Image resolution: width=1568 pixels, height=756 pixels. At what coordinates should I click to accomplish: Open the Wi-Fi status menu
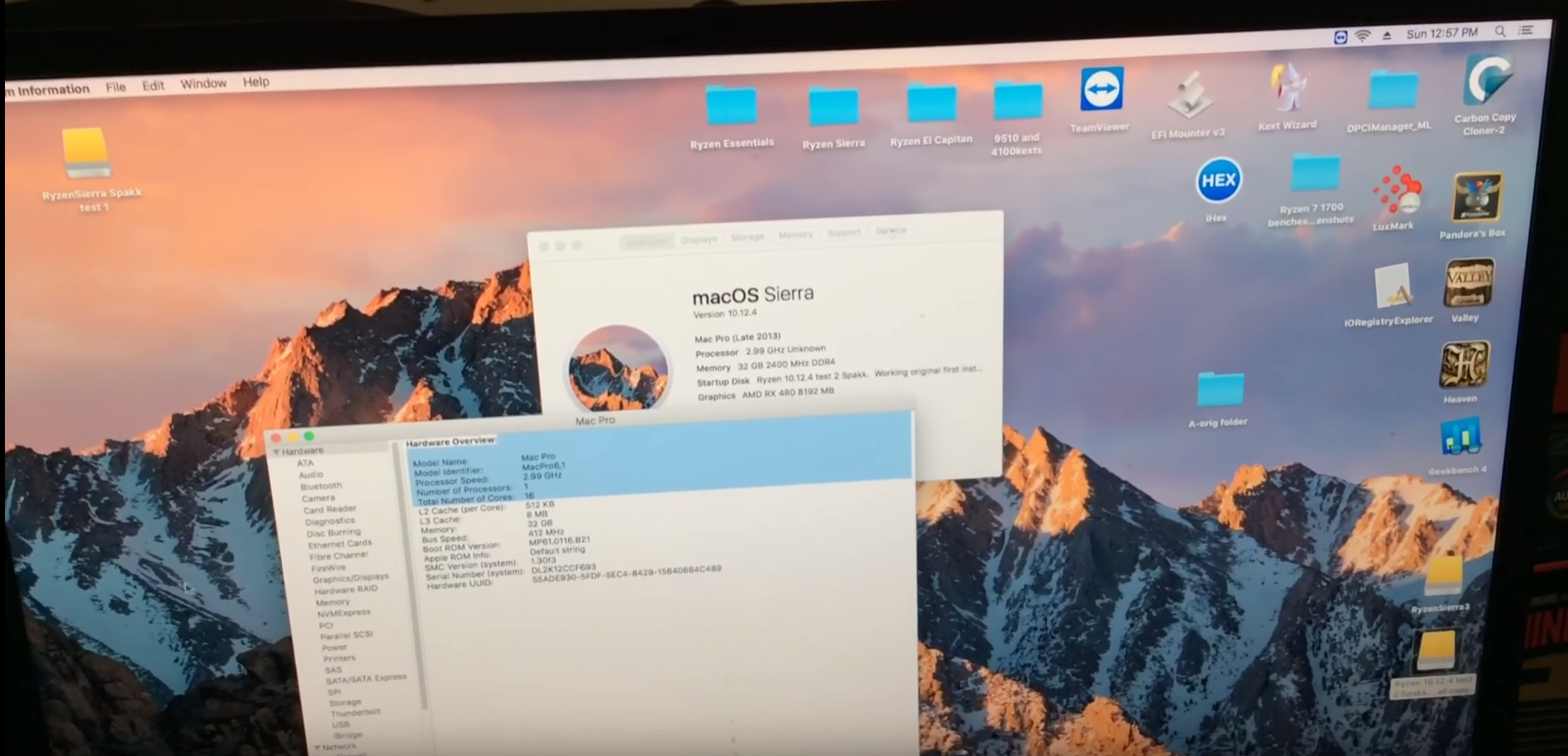1363,36
